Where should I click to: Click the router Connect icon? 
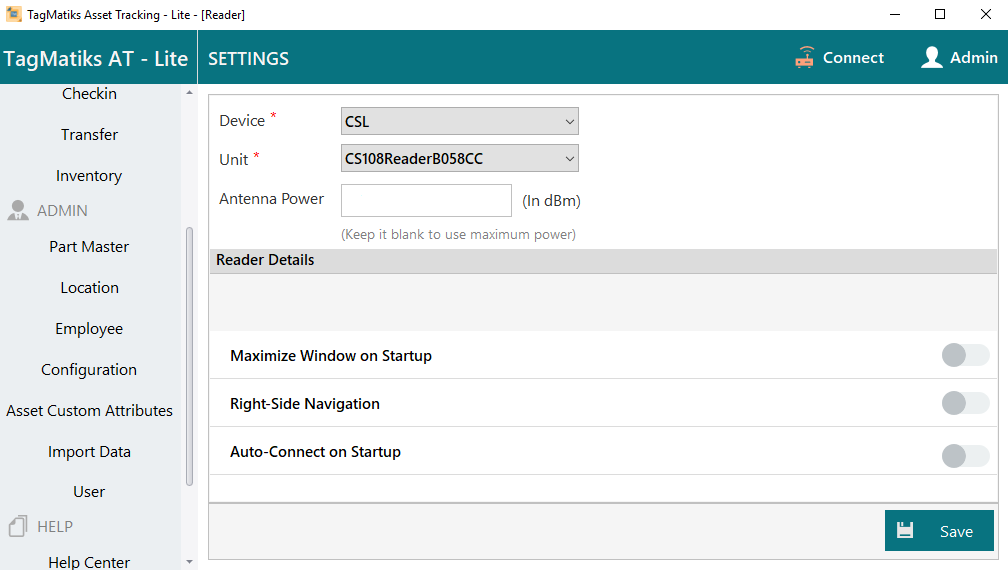click(805, 57)
